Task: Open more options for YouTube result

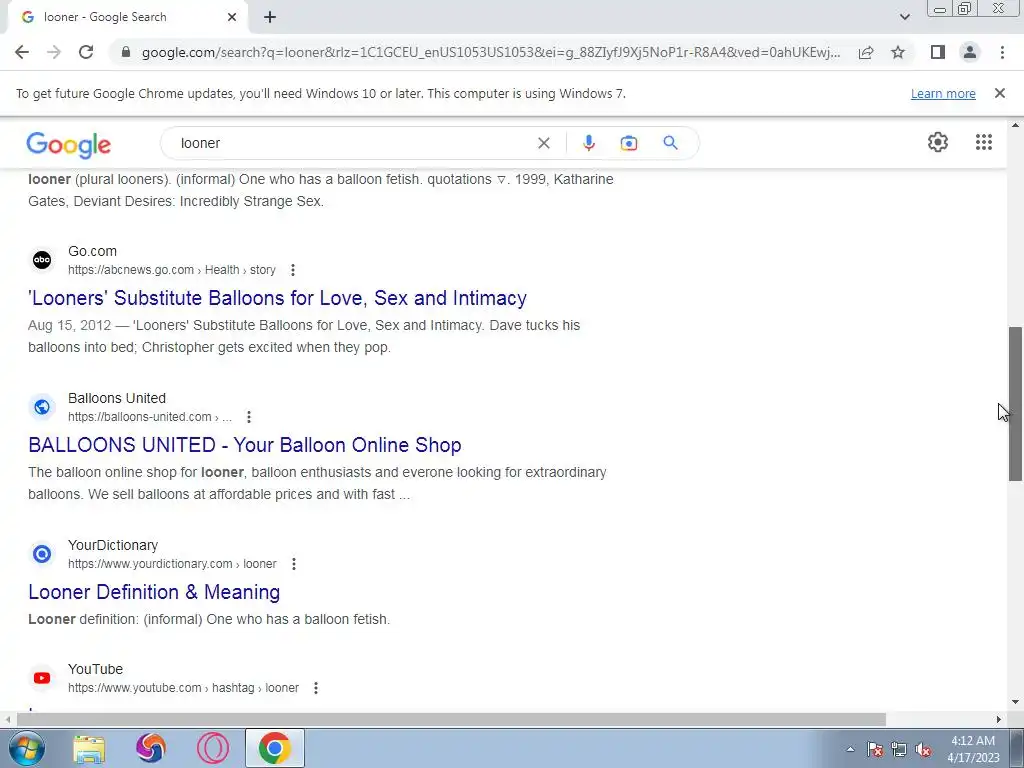Action: click(x=315, y=688)
